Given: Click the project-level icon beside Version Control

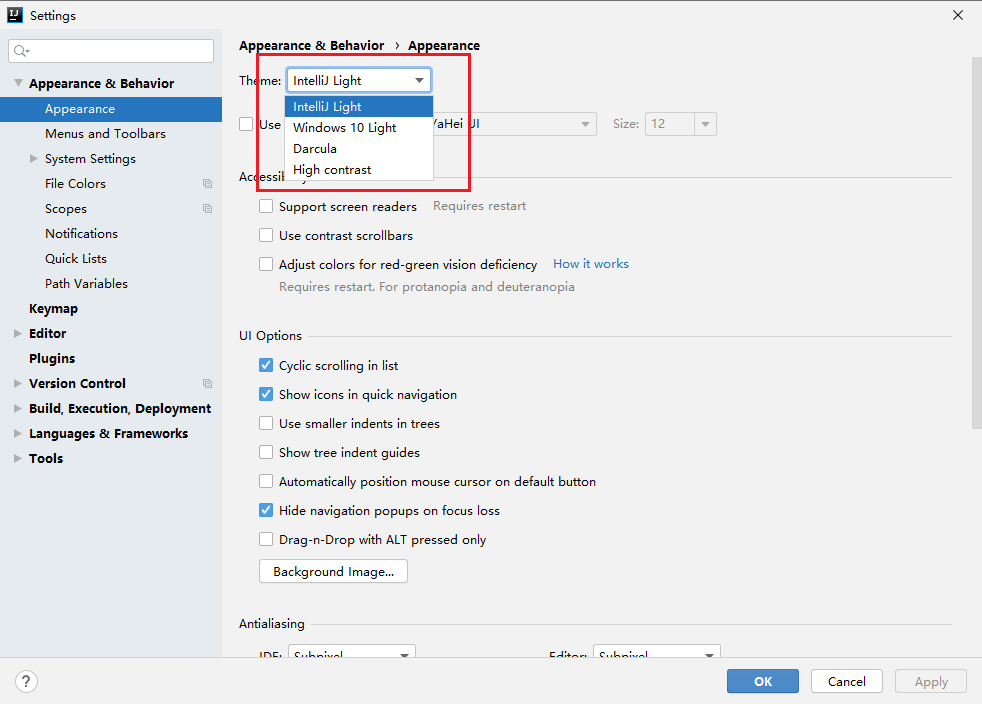Looking at the screenshot, I should point(207,383).
